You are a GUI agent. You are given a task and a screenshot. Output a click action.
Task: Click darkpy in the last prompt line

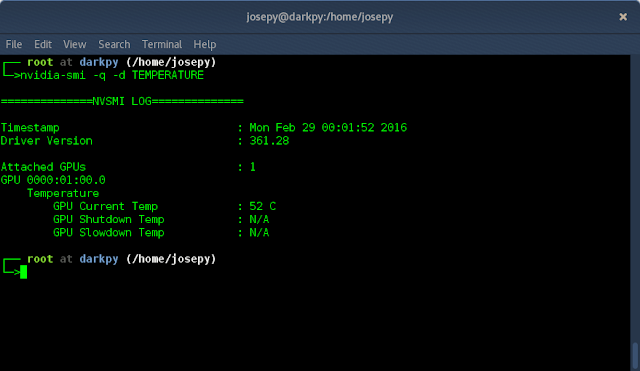[x=99, y=259]
